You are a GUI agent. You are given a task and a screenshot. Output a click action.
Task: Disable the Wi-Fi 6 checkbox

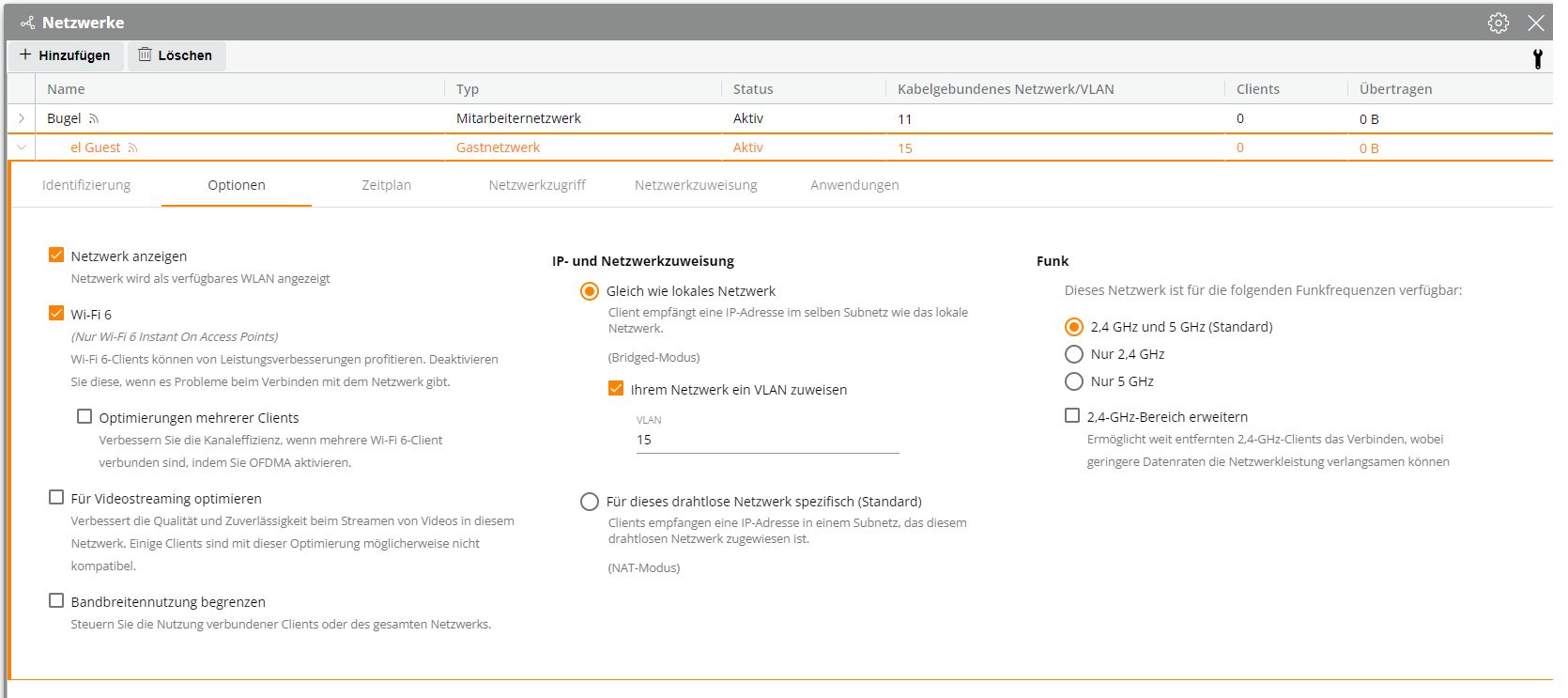56,314
